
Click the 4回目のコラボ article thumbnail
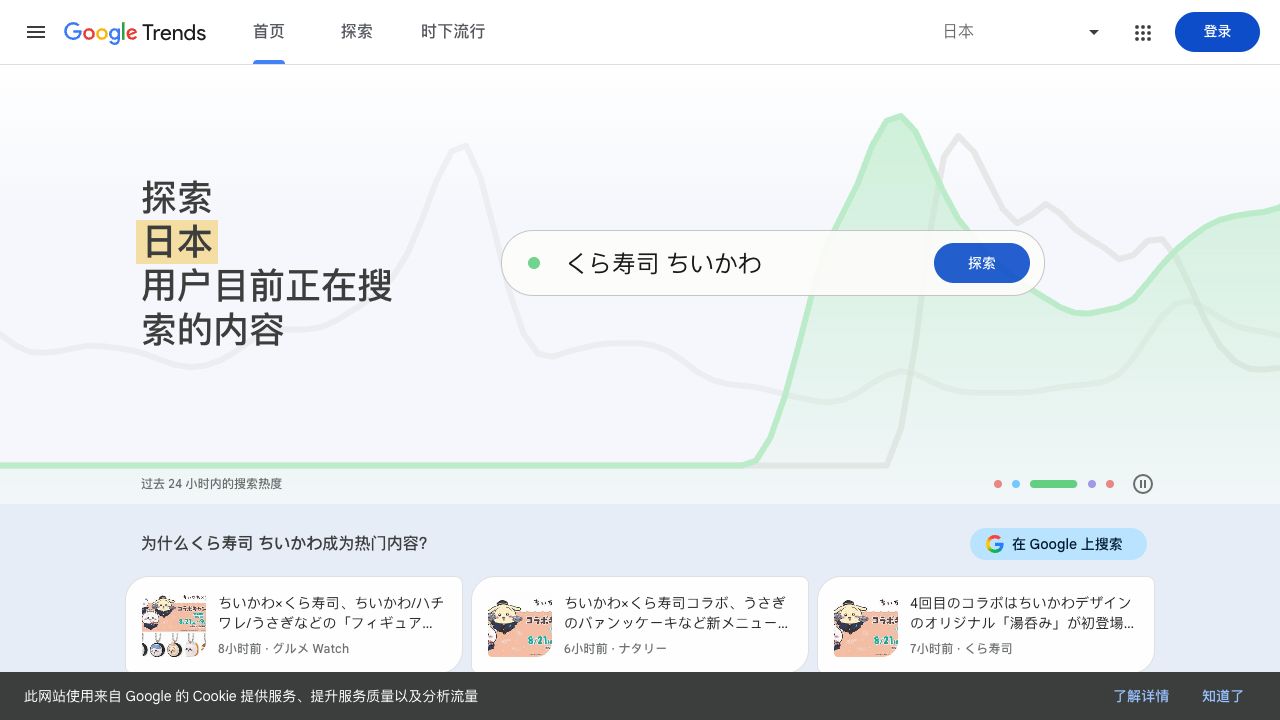pos(866,625)
